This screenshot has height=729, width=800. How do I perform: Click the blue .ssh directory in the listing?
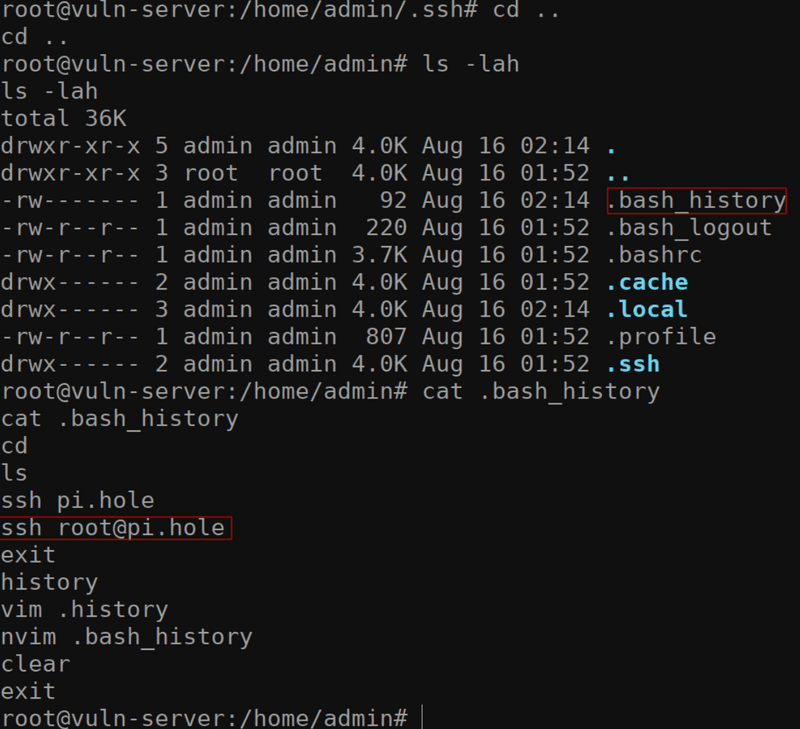pyautogui.click(x=633, y=363)
